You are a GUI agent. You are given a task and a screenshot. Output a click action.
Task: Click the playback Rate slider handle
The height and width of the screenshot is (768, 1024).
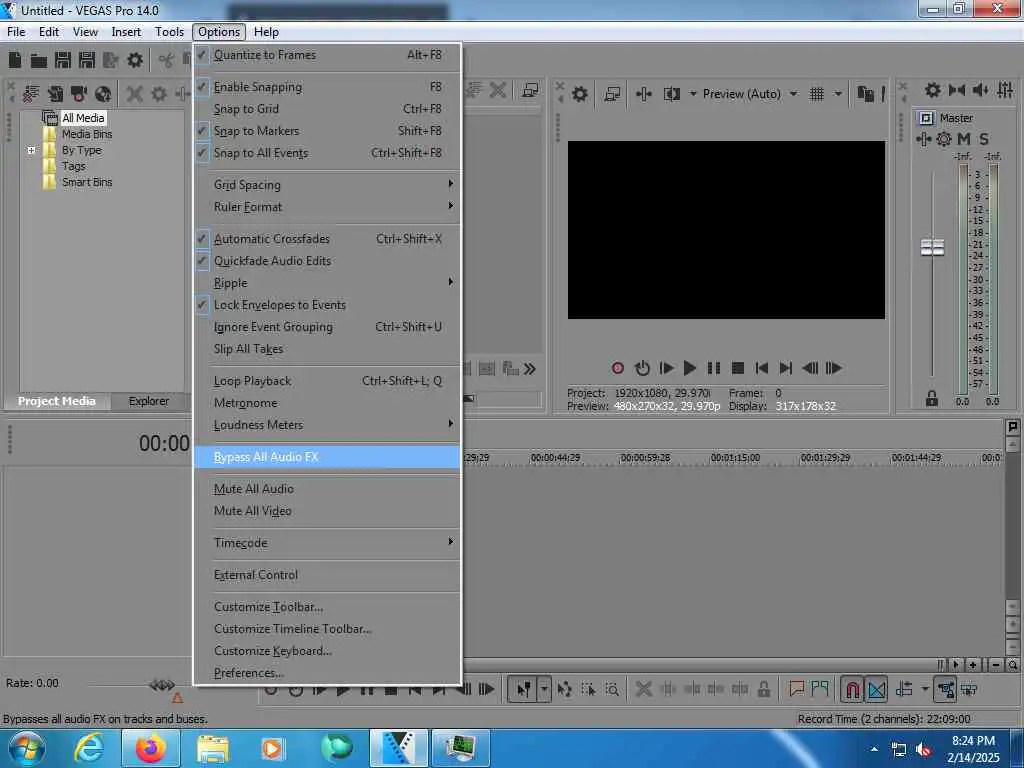tap(162, 684)
